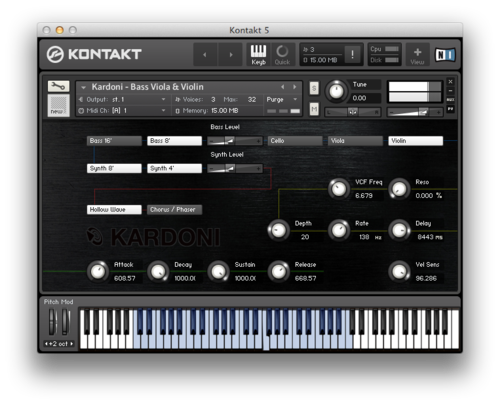Adjust the instrument pan slider

353,112
